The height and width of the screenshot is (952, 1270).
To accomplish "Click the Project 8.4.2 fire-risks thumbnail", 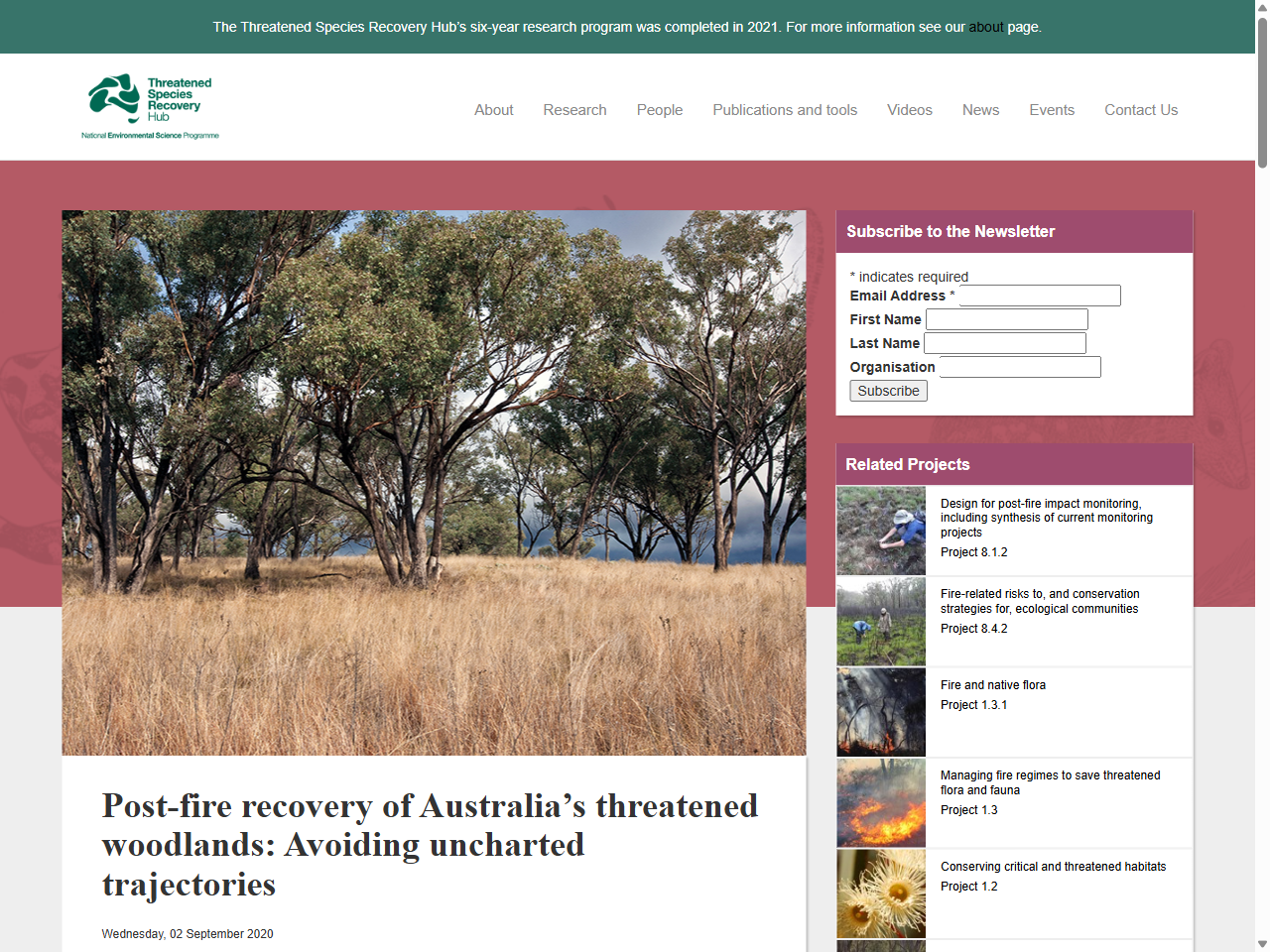I will pyautogui.click(x=880, y=621).
